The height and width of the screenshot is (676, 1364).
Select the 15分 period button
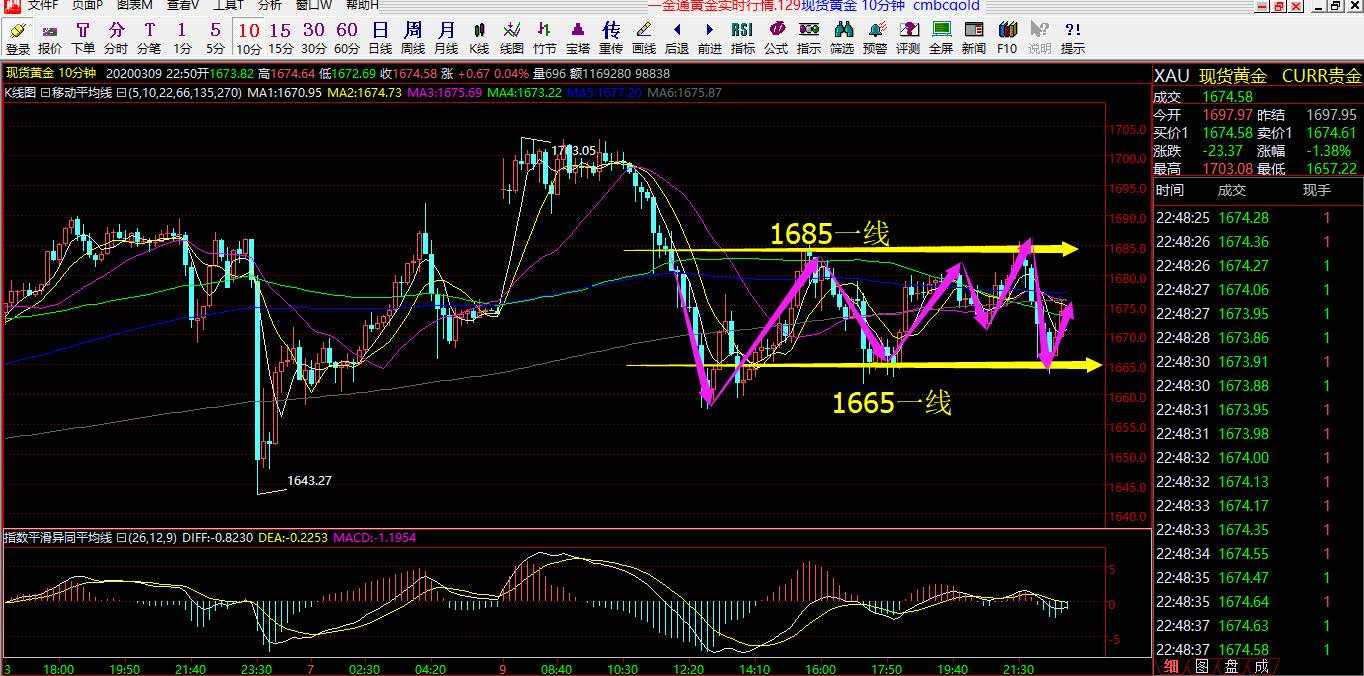(281, 38)
